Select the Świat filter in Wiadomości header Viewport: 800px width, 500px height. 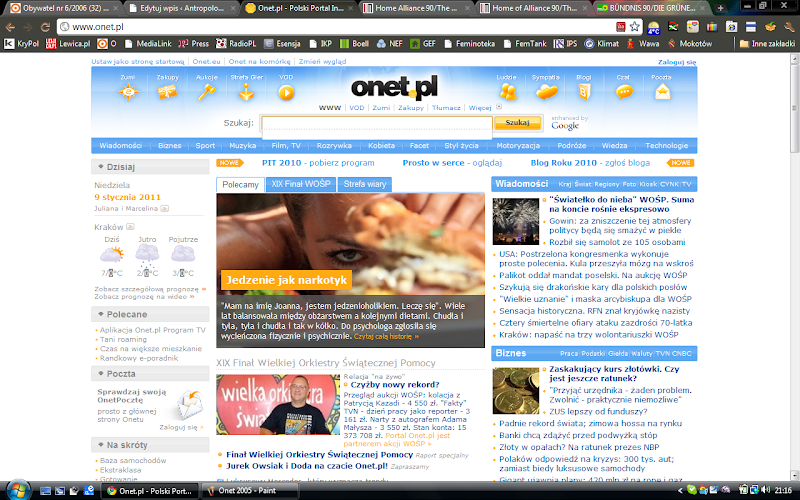[x=582, y=184]
